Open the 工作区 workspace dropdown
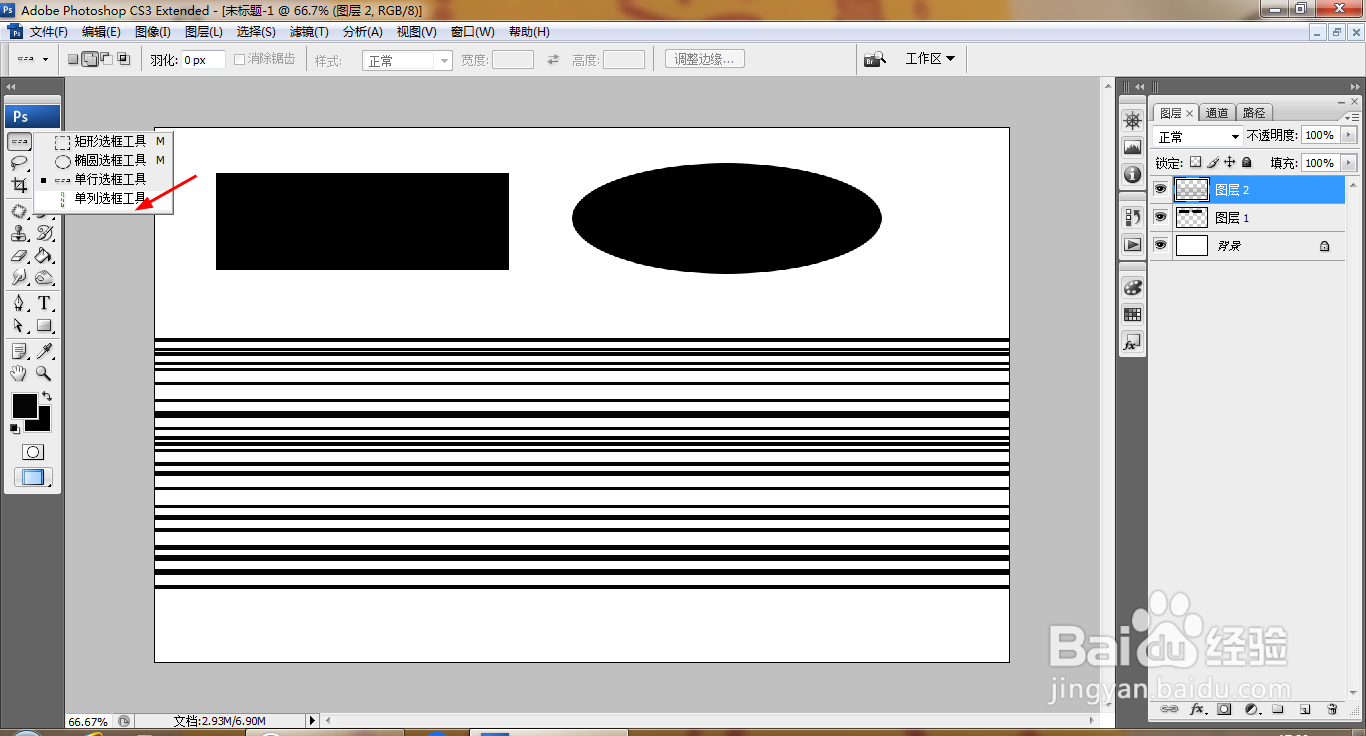The width and height of the screenshot is (1366, 736). click(x=930, y=59)
